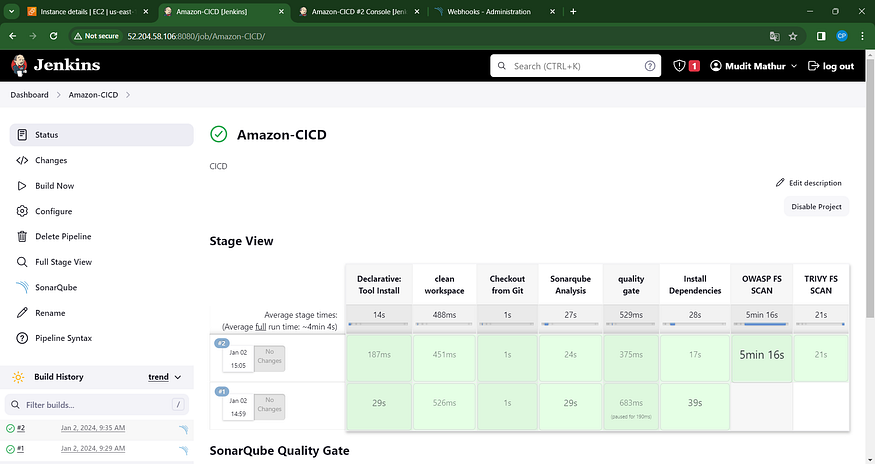Viewport: 875px width, 464px height.
Task: Click the Build Now play icon
Action: [22, 186]
